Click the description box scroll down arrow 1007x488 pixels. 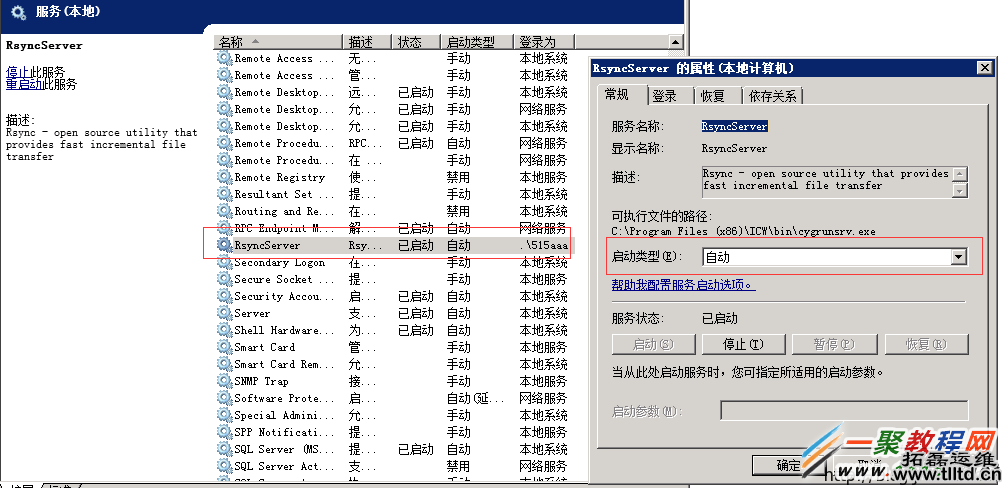point(960,190)
